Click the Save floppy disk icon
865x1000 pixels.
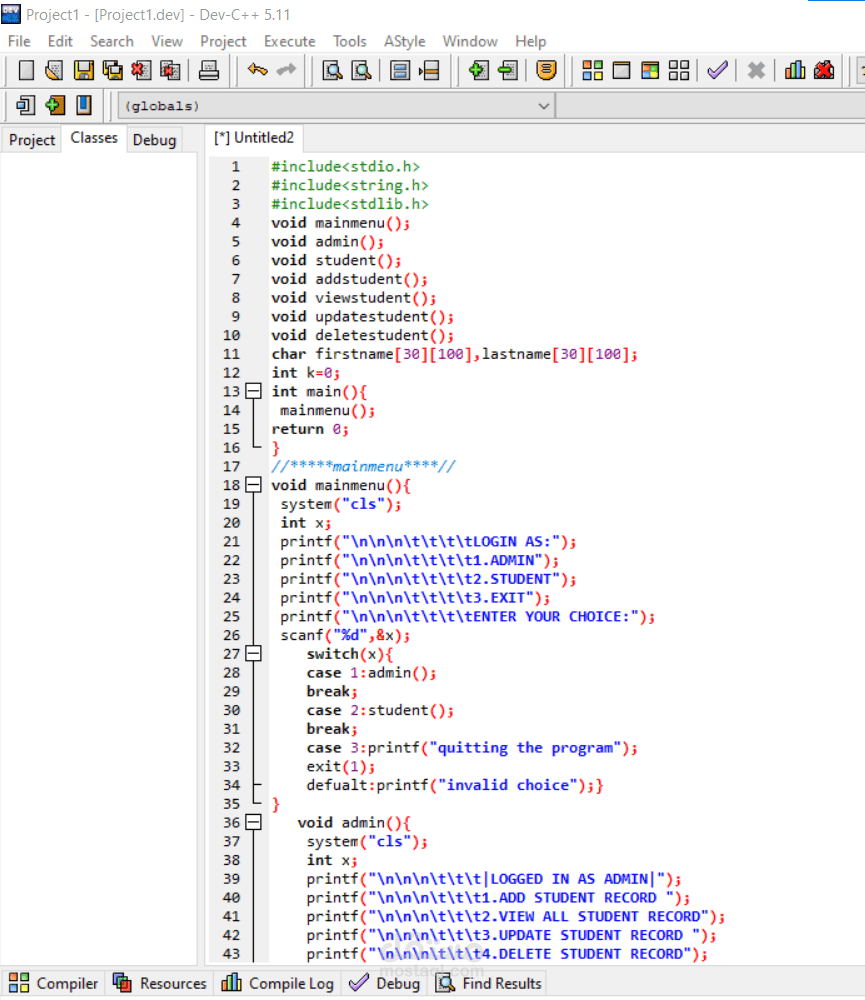[x=84, y=70]
